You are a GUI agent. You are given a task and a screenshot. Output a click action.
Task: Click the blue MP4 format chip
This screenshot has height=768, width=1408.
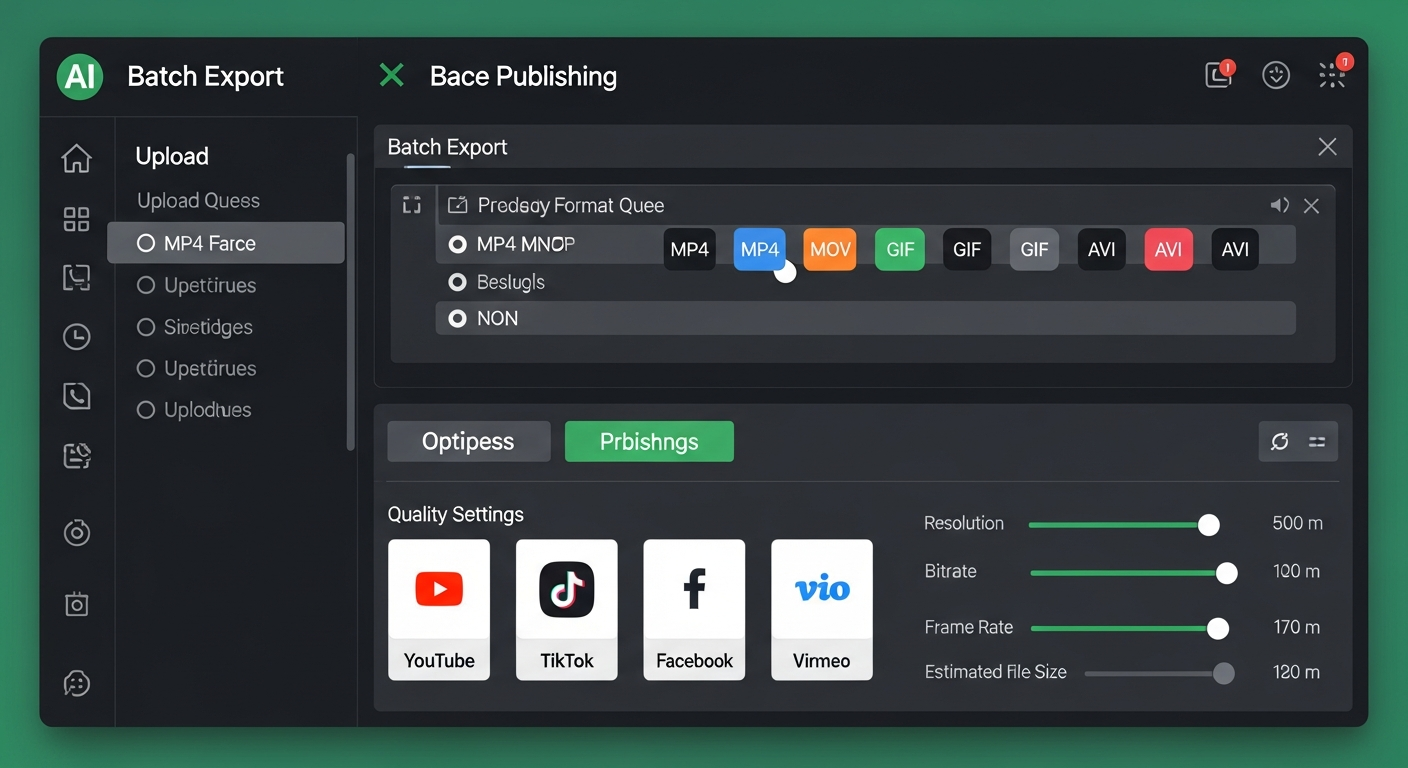coord(760,249)
